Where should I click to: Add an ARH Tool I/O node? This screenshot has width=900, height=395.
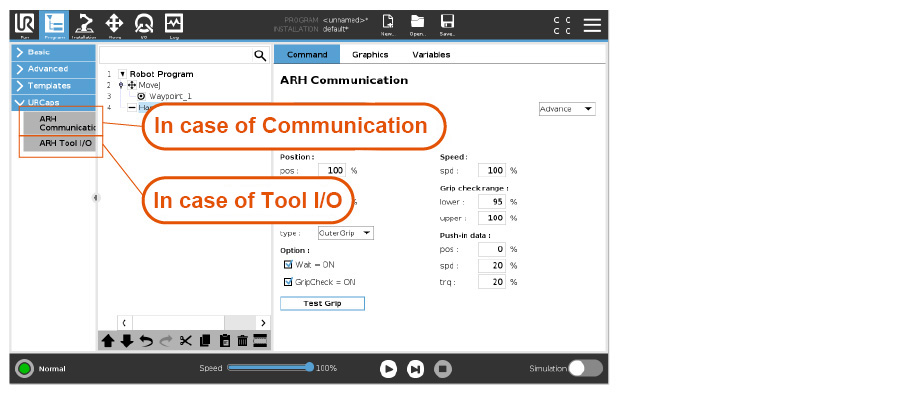[x=60, y=144]
